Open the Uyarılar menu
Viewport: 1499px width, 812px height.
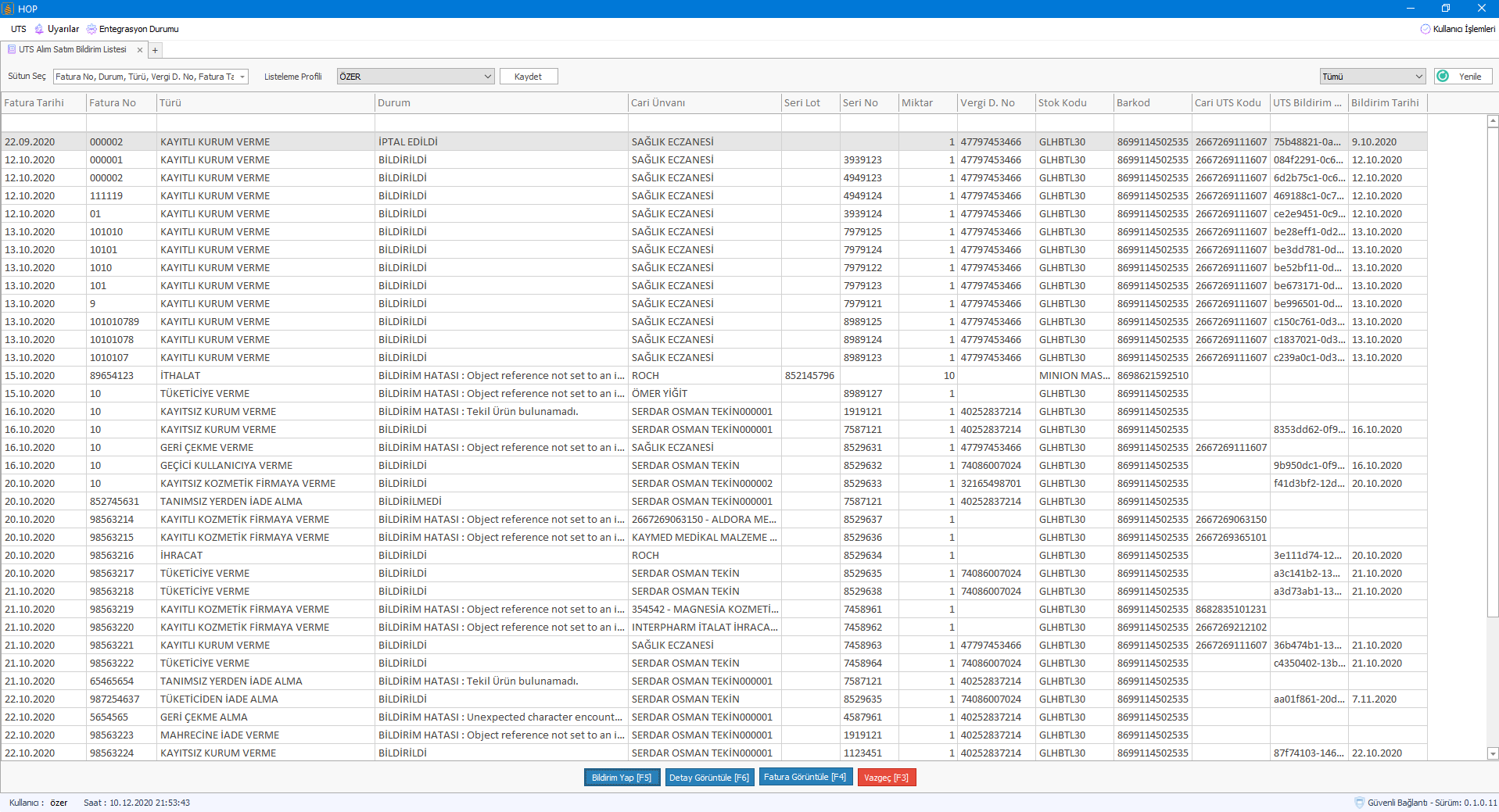[63, 29]
